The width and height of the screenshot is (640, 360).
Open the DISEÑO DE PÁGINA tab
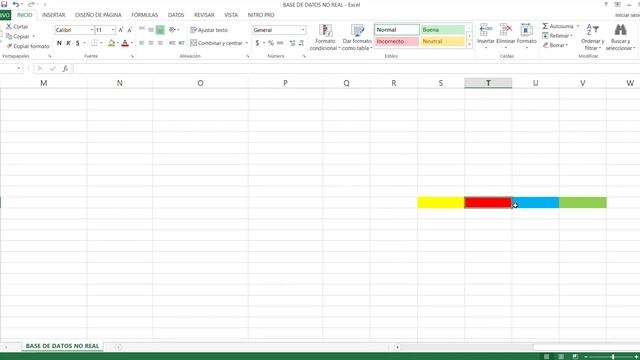click(x=98, y=15)
